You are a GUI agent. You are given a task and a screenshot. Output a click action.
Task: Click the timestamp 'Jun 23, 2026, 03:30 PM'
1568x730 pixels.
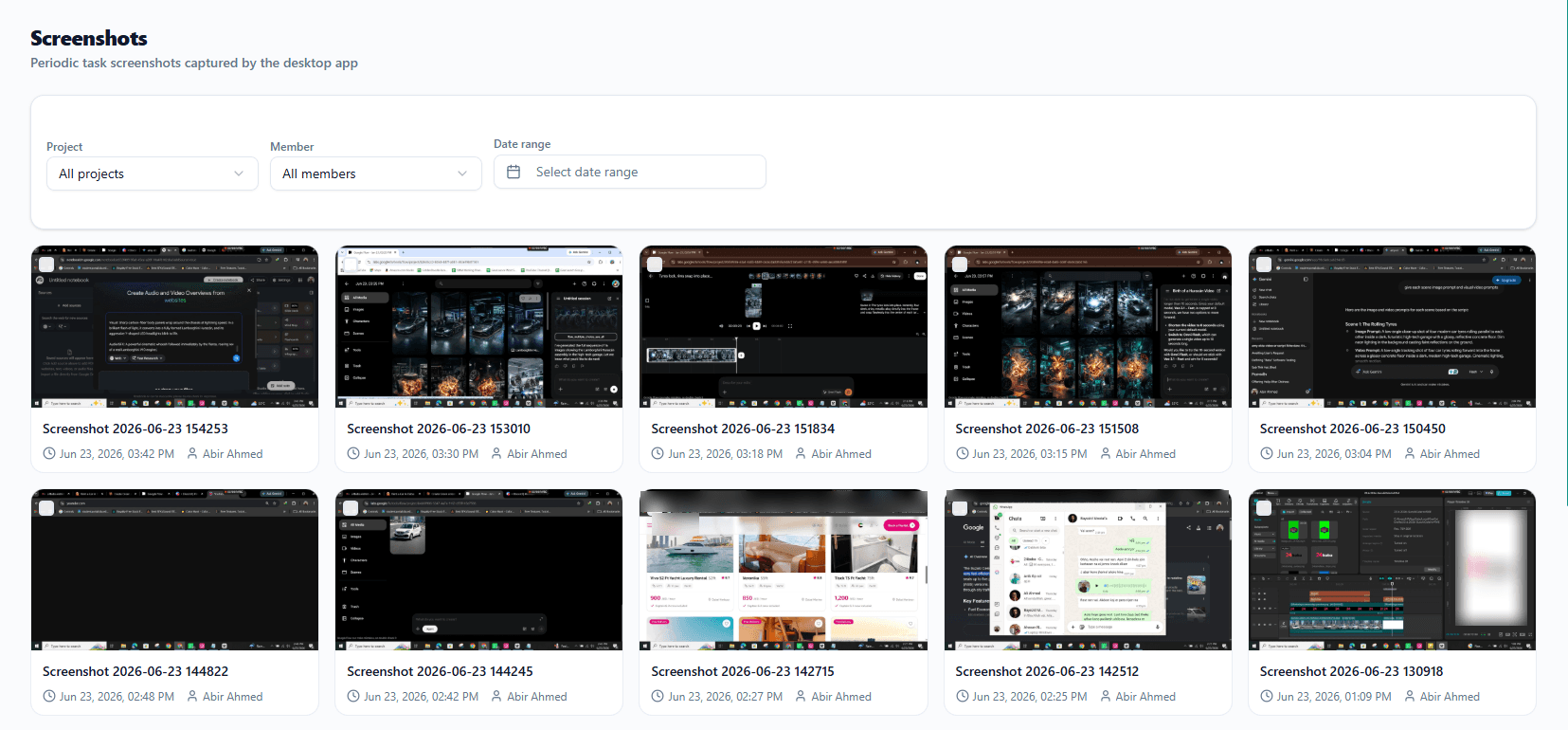[422, 454]
